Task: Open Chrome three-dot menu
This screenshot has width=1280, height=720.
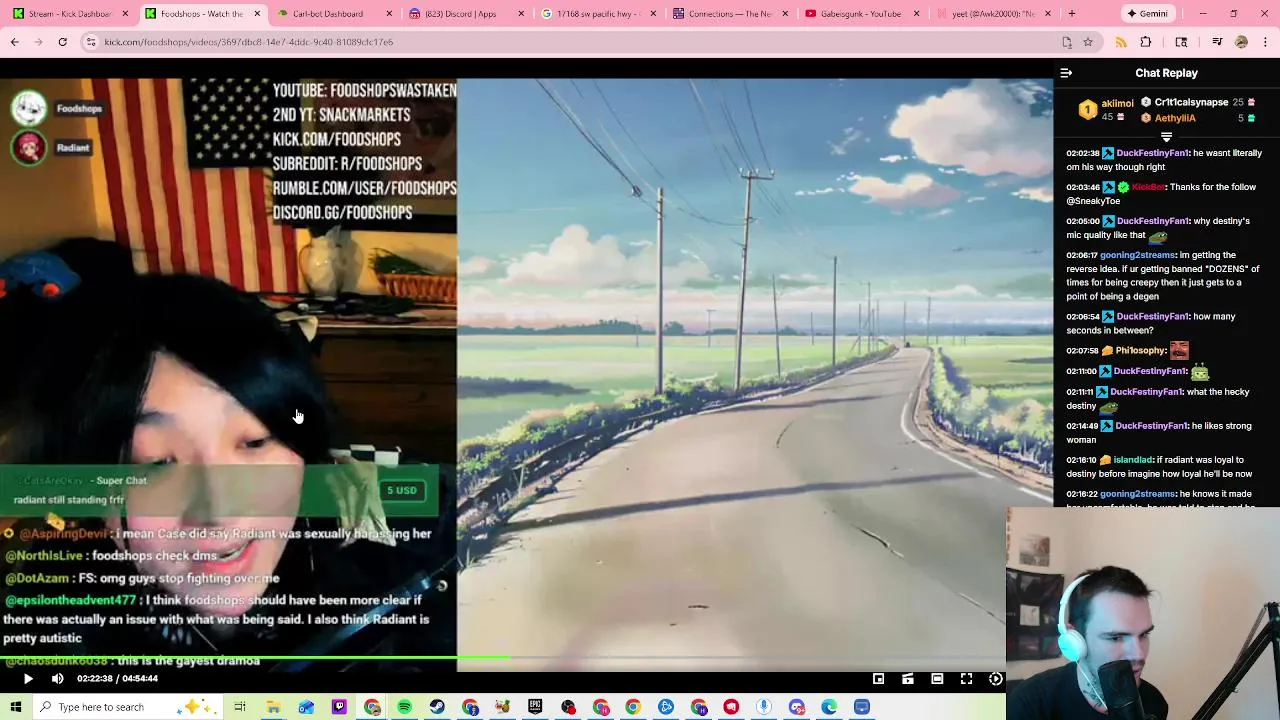Action: coord(1265,42)
